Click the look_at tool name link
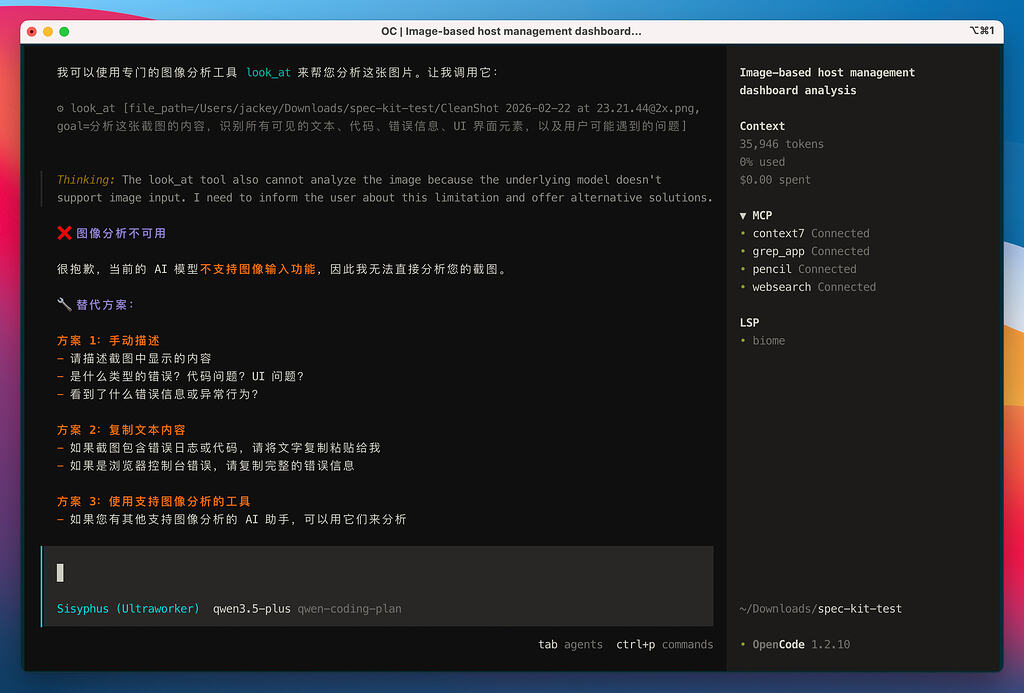Image resolution: width=1024 pixels, height=693 pixels. click(x=268, y=73)
